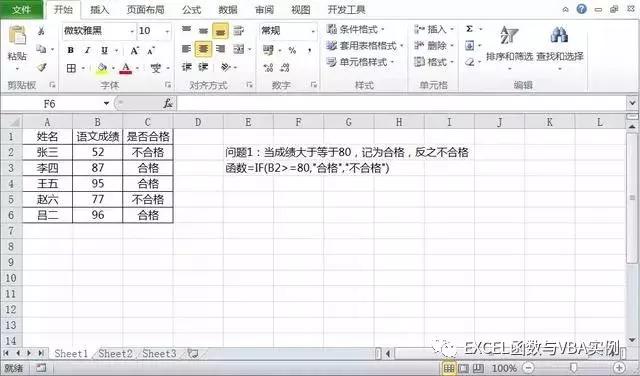Click the Fill down icon

(469, 45)
